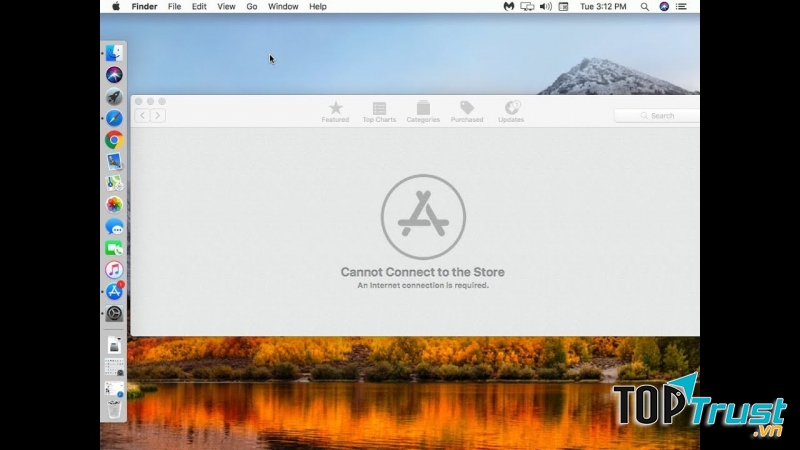The image size is (800, 450).
Task: Open the volume control in menu bar
Action: click(545, 7)
